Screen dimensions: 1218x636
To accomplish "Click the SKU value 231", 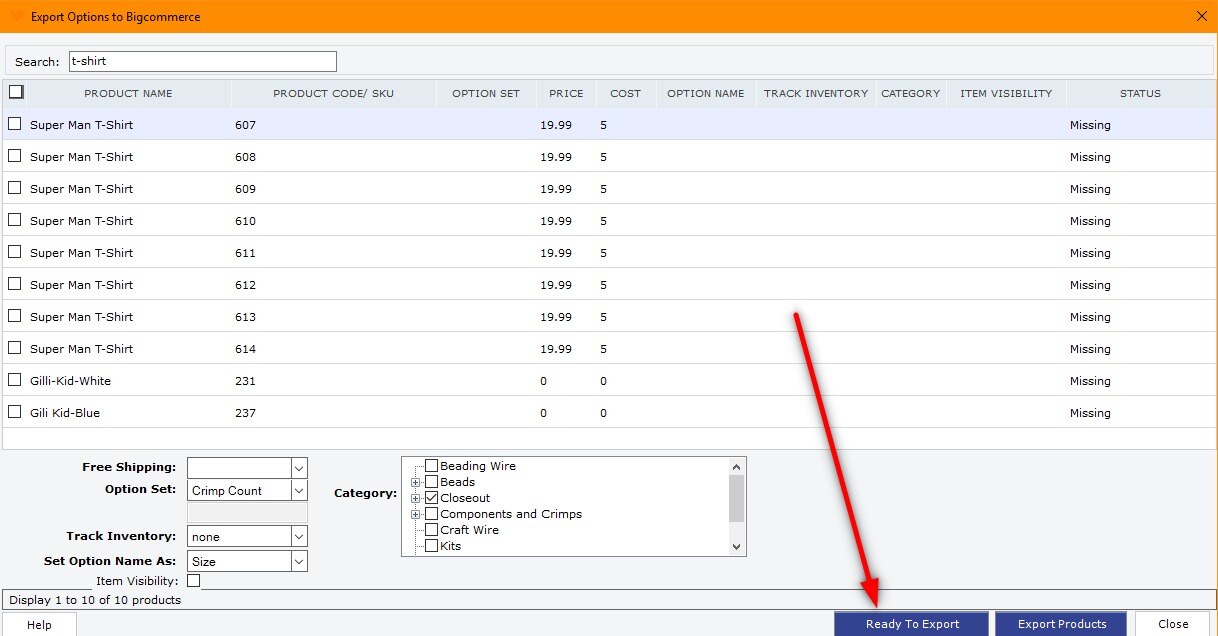I will point(245,381).
